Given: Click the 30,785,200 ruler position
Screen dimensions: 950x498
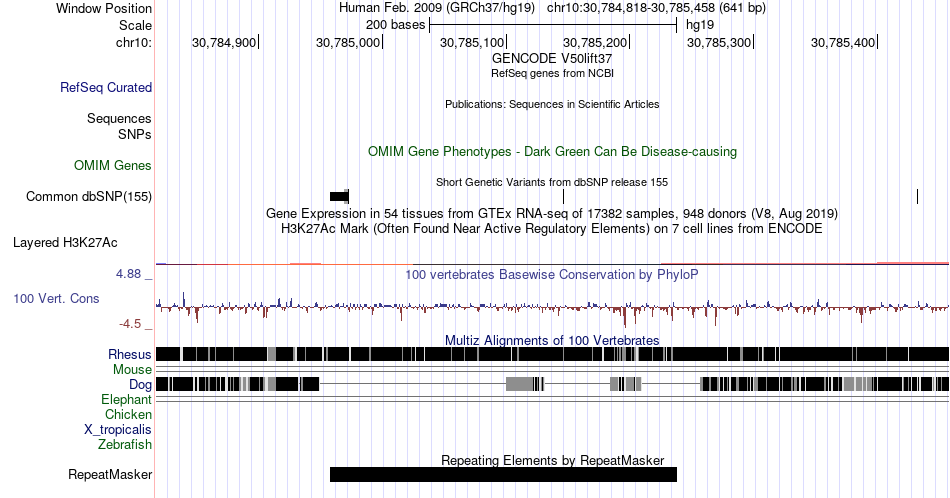Looking at the screenshot, I should tap(595, 42).
